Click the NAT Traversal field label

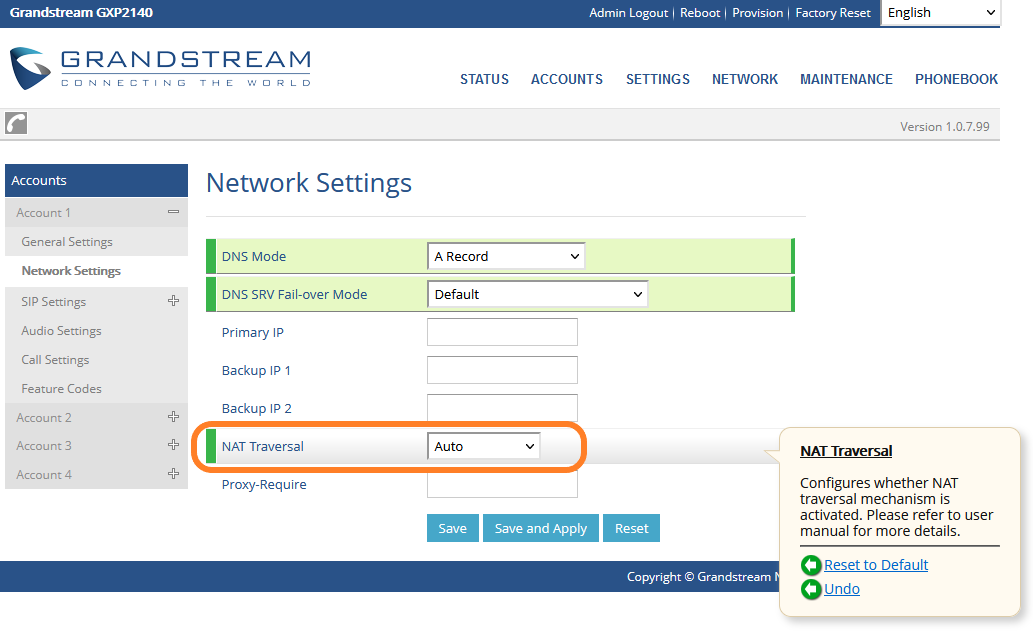point(262,446)
